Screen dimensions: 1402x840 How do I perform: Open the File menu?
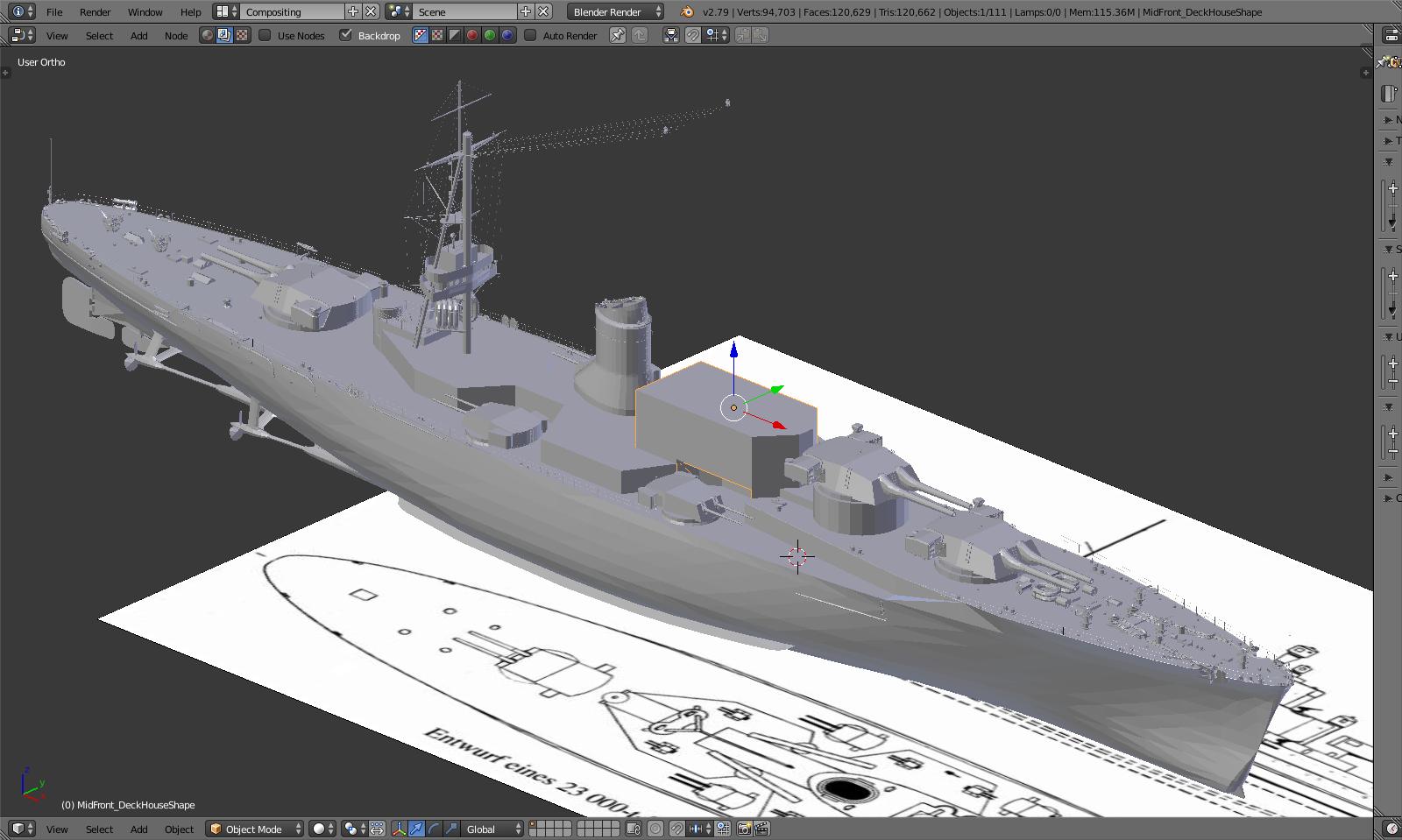(54, 12)
